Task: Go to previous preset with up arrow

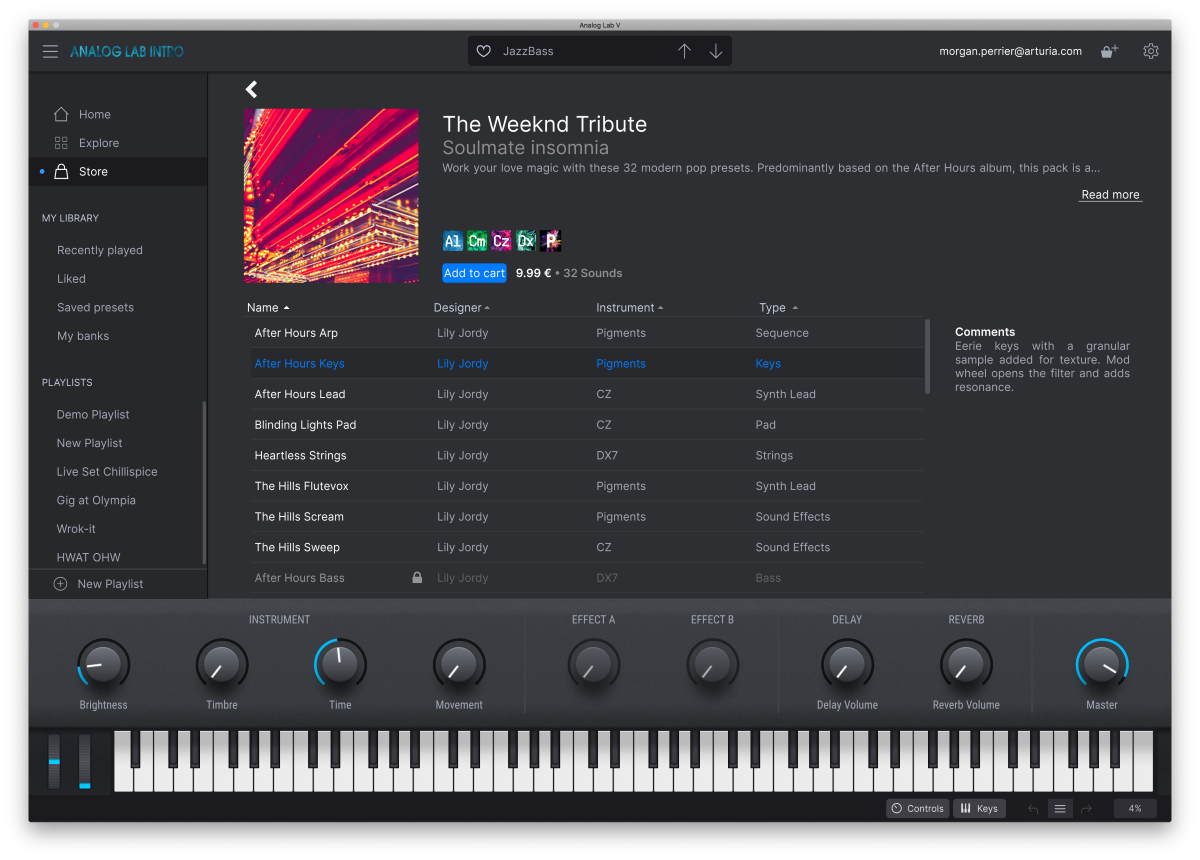Action: tap(684, 51)
